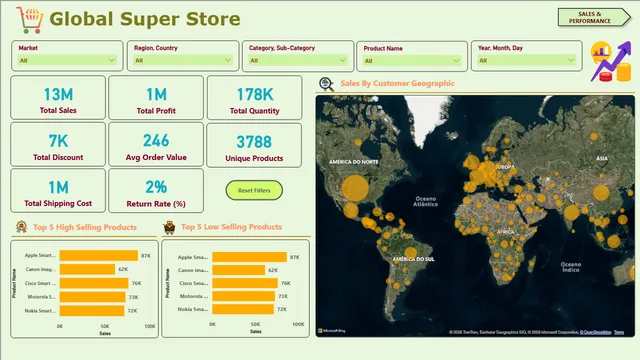Select the 1M Total Profit card
The image size is (640, 360).
(156, 98)
